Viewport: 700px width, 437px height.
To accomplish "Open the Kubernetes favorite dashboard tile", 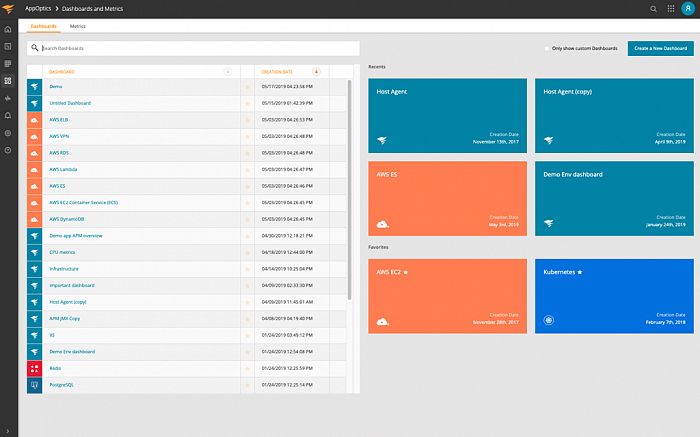I will (x=614, y=296).
